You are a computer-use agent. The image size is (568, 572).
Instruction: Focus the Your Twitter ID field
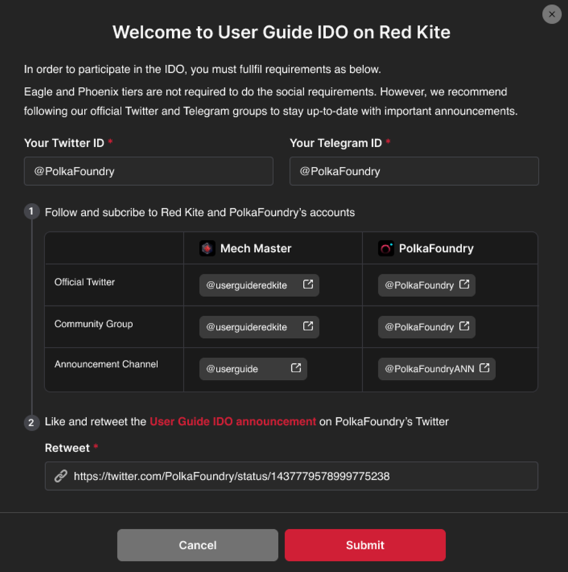click(x=148, y=171)
